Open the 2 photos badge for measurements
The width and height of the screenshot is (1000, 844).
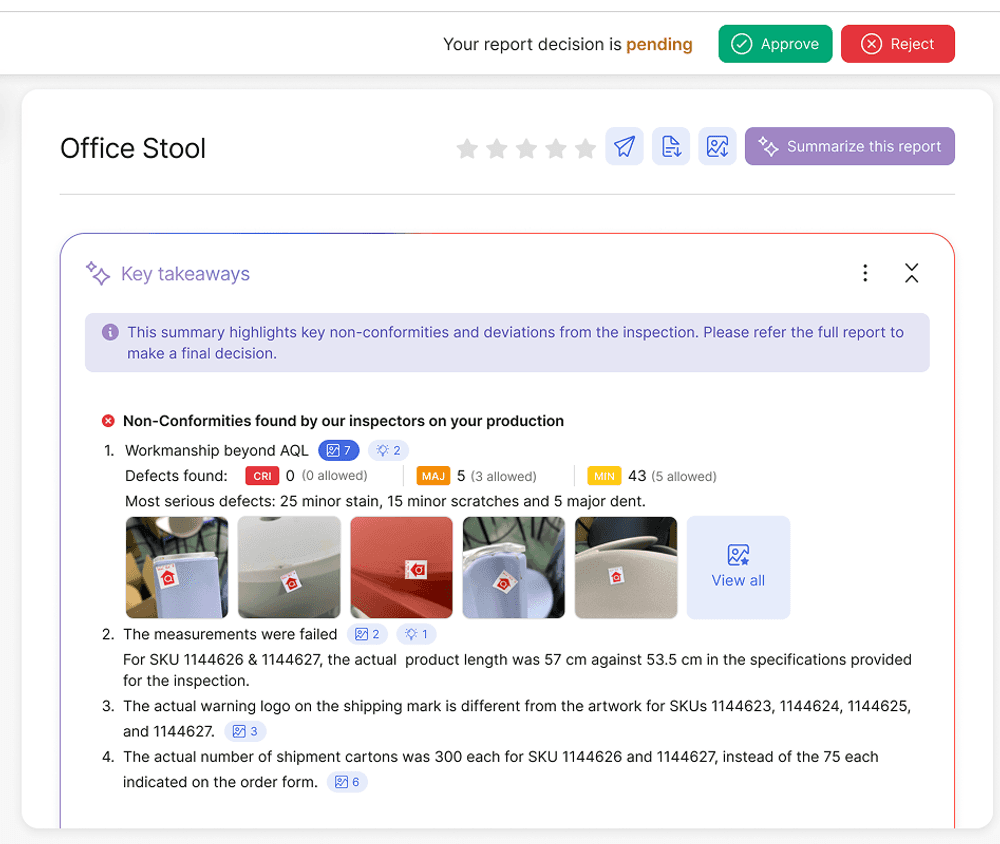(367, 634)
